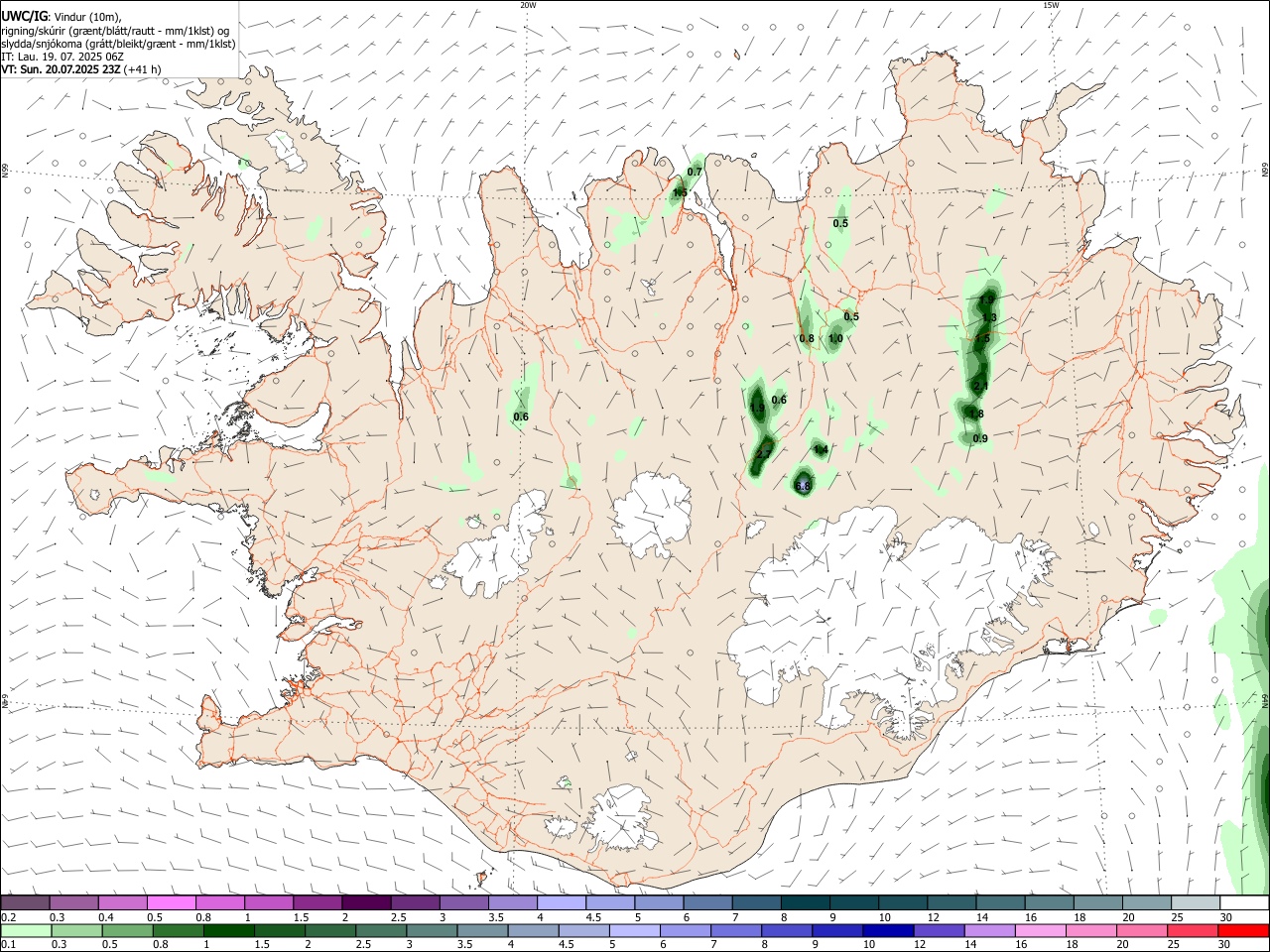The width and height of the screenshot is (1270, 952).
Task: Select upper legend swatch between 4 and 4.5
Action: click(x=561, y=903)
